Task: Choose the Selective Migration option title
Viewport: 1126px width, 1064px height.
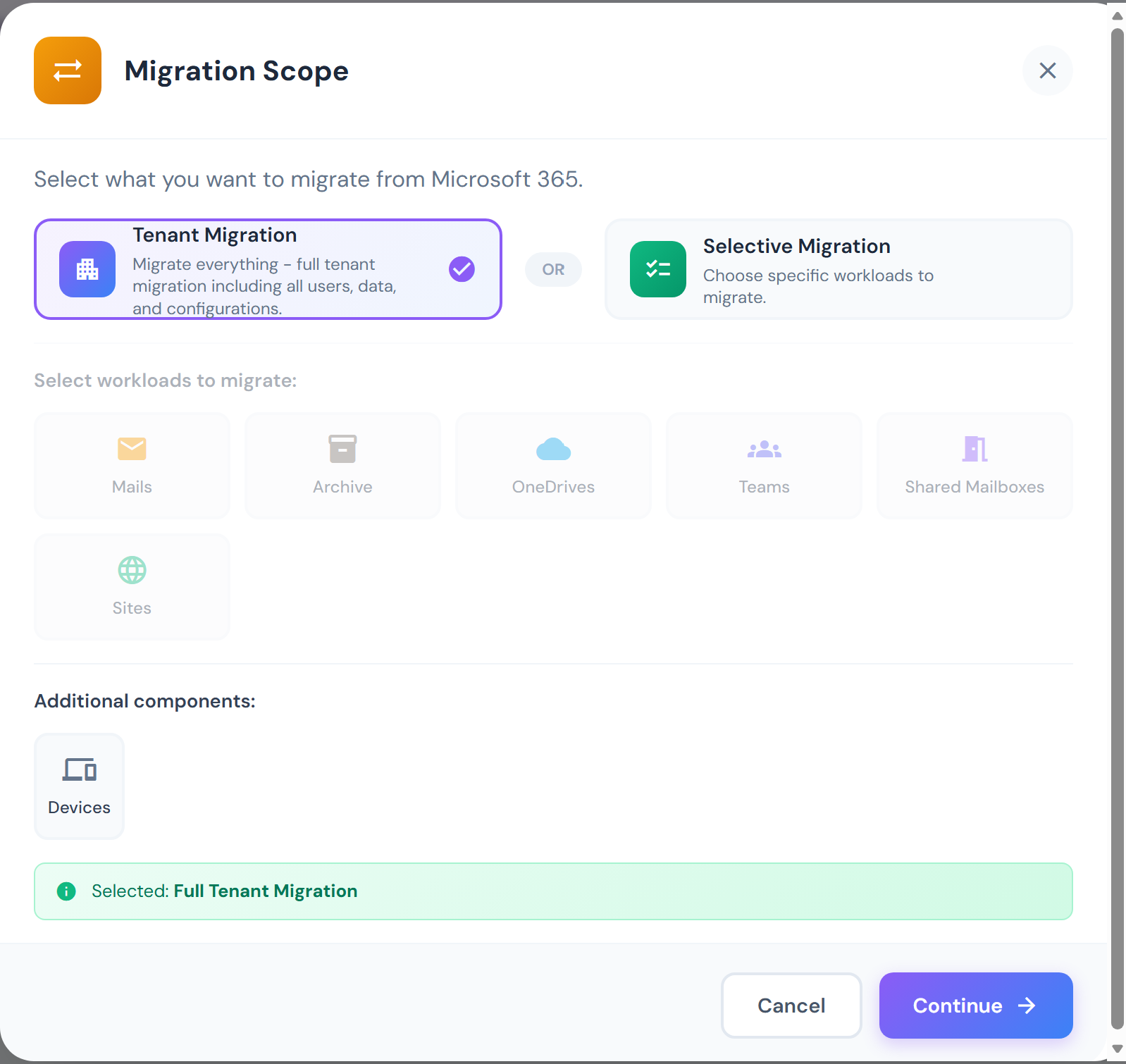Action: tap(797, 246)
